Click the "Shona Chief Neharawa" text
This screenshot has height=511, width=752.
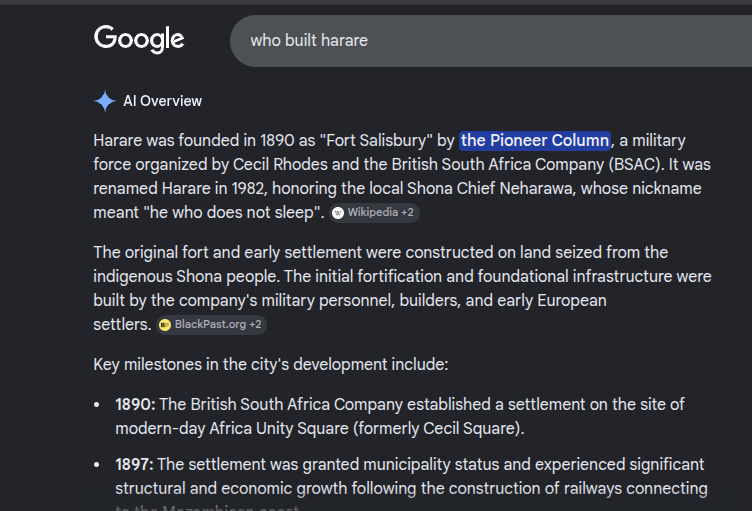point(490,189)
